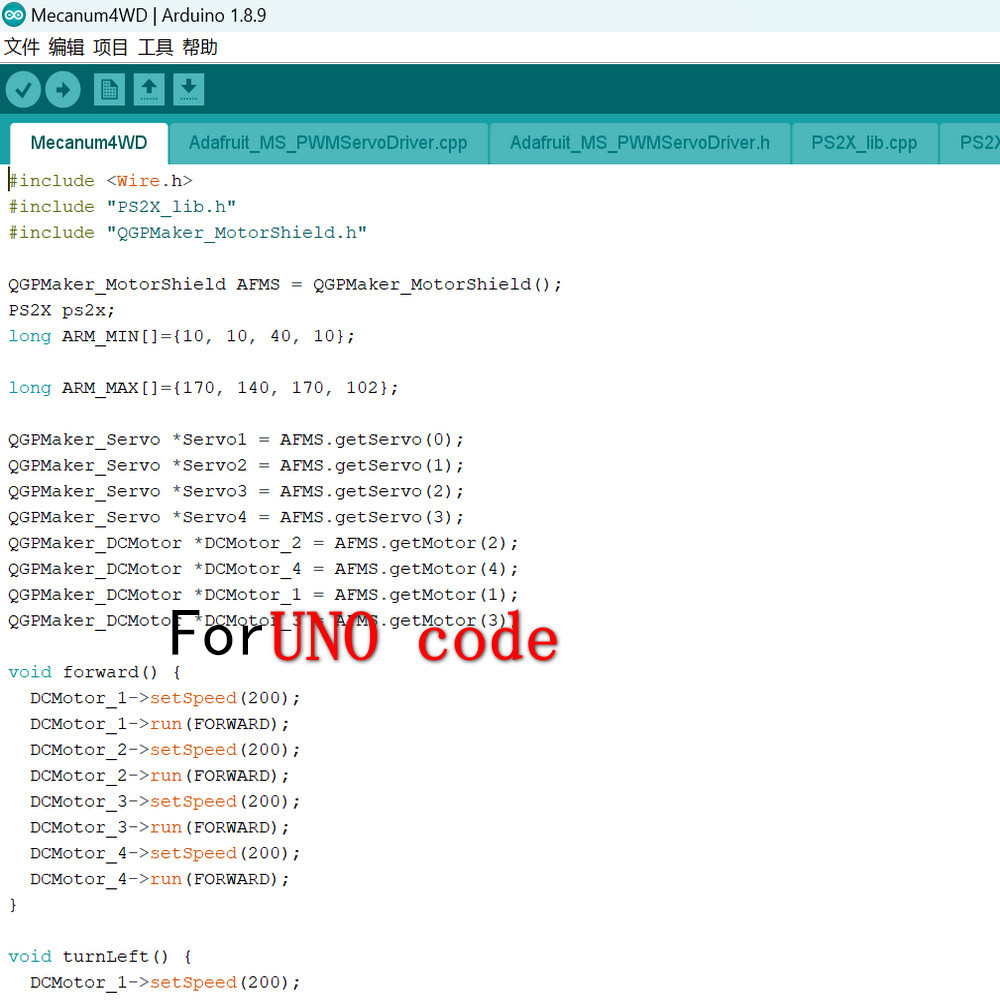Open the 项目 menu
Screen dimensions: 1000x1000
pyautogui.click(x=111, y=47)
